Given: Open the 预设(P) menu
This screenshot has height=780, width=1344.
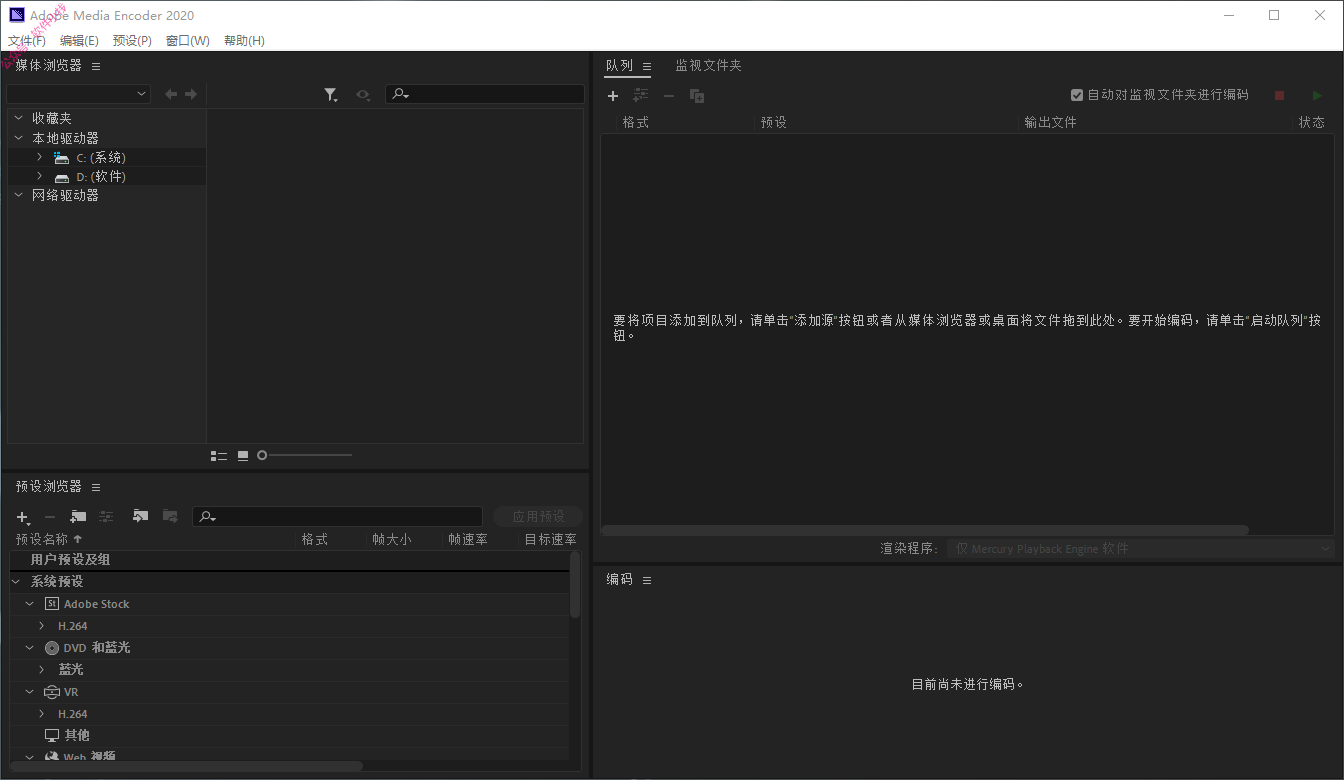Looking at the screenshot, I should click(x=132, y=41).
